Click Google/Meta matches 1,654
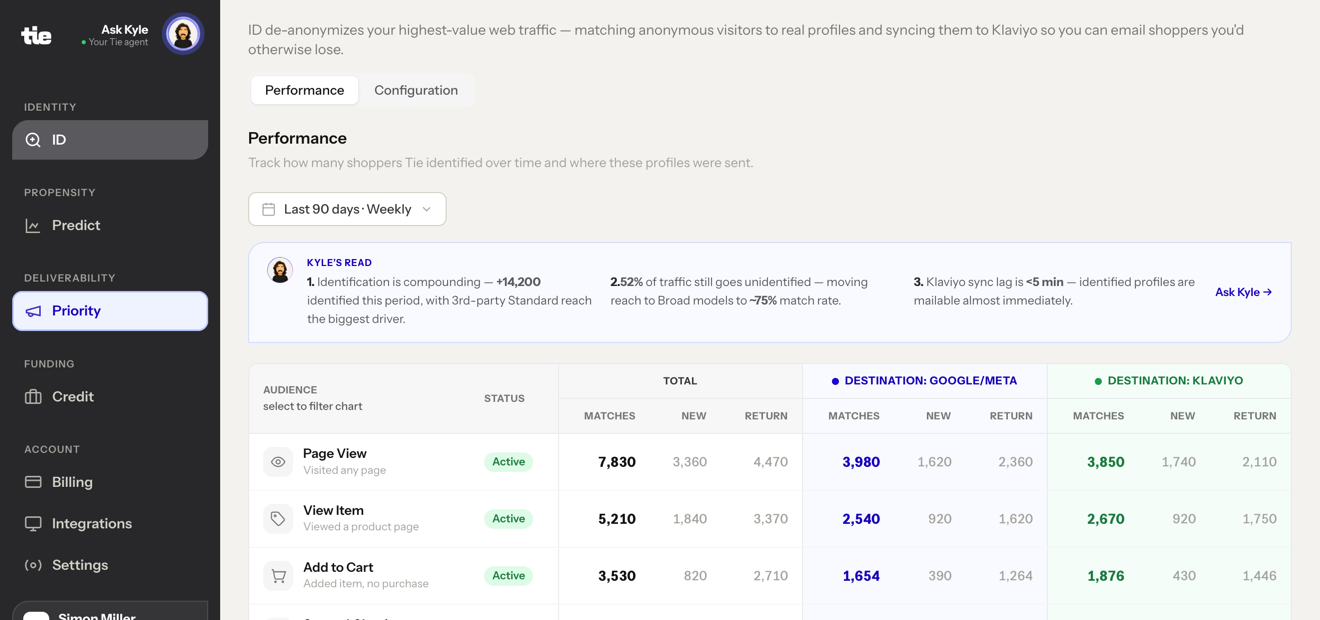This screenshot has width=1320, height=620. point(861,576)
